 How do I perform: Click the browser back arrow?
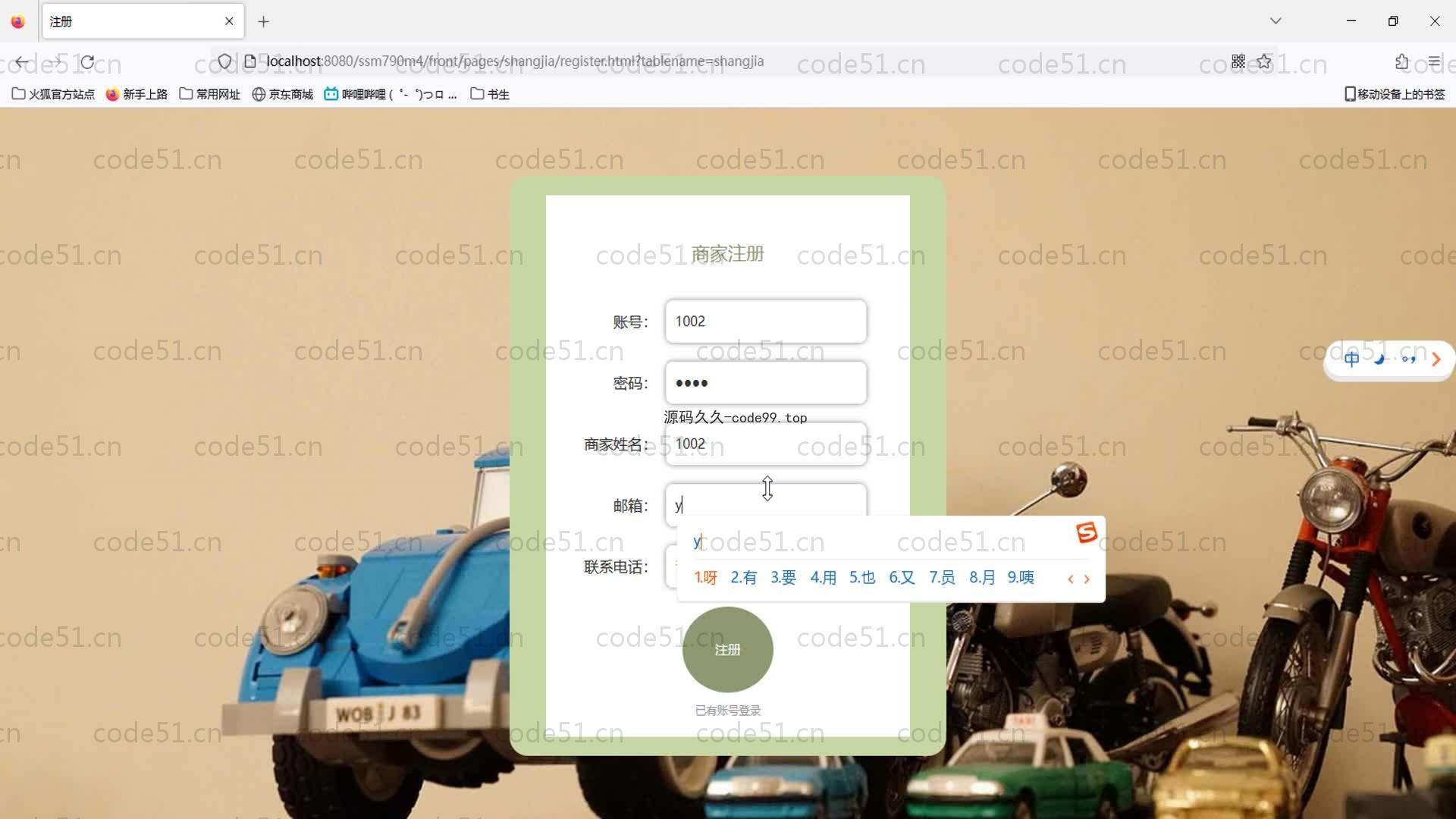[x=22, y=61]
